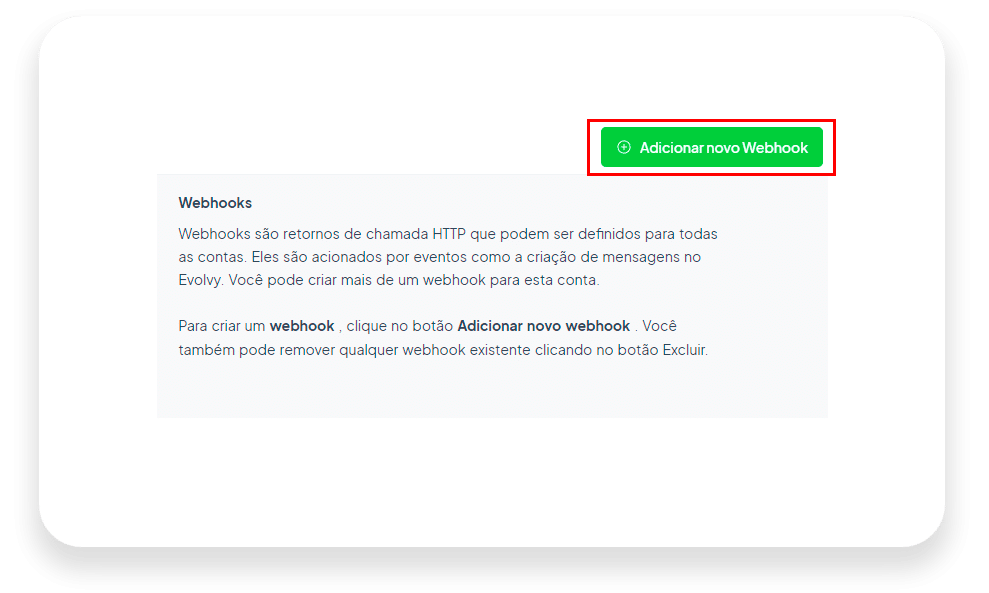The height and width of the screenshot is (593, 989).
Task: Click the word Evolvy in the description
Action: [x=201, y=281]
